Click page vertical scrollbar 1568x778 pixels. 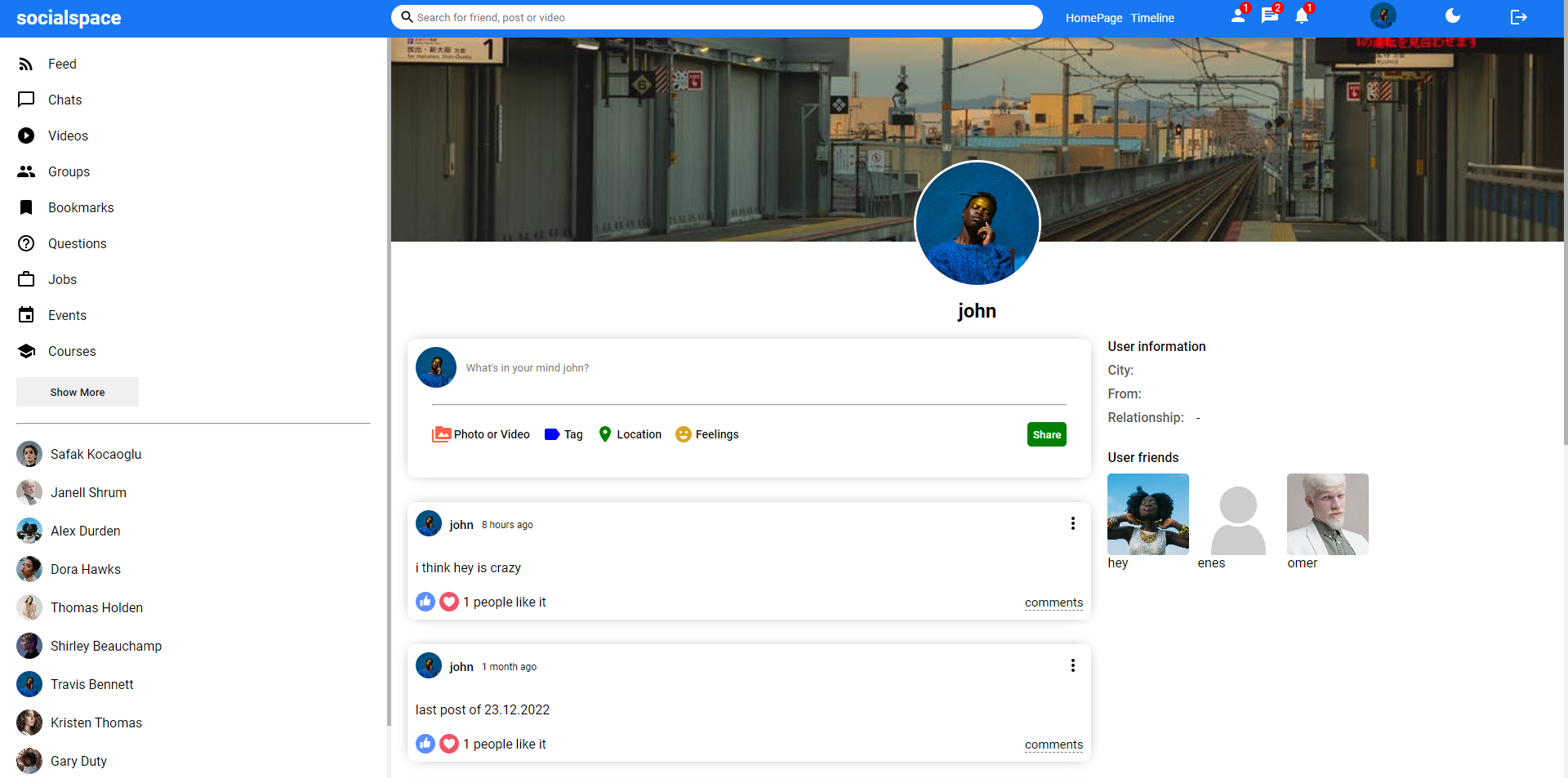point(1566,222)
